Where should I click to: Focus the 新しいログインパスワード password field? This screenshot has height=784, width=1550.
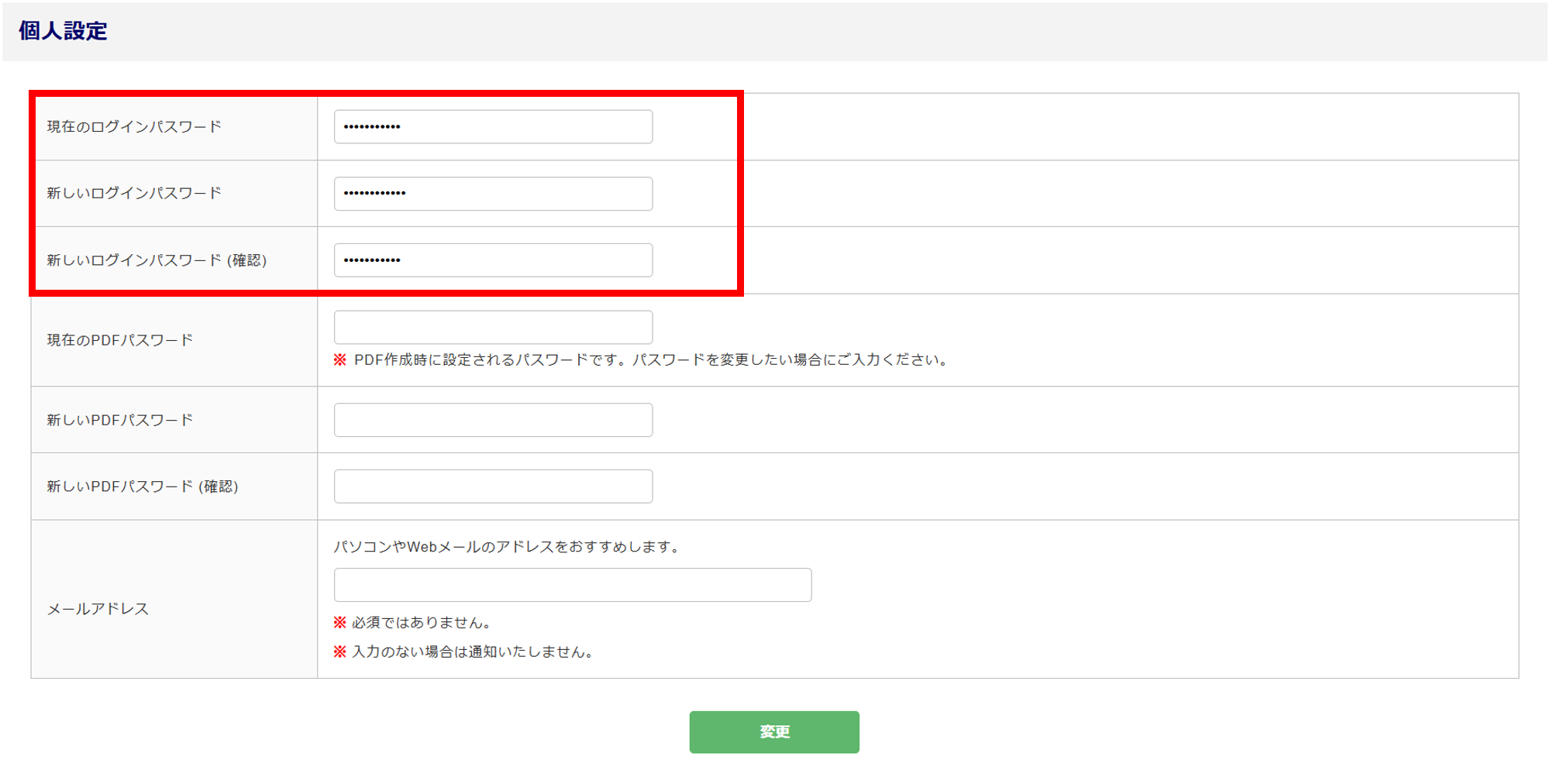(x=493, y=194)
